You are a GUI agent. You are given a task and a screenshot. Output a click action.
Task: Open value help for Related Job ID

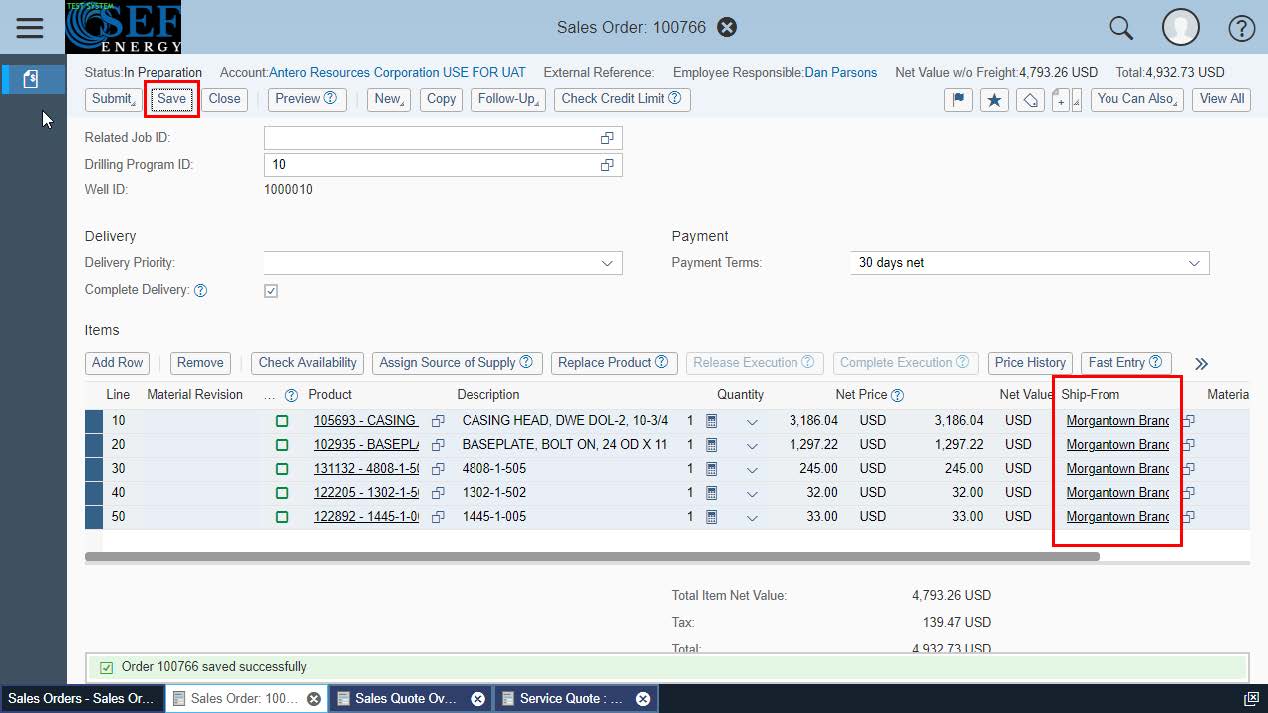click(607, 138)
